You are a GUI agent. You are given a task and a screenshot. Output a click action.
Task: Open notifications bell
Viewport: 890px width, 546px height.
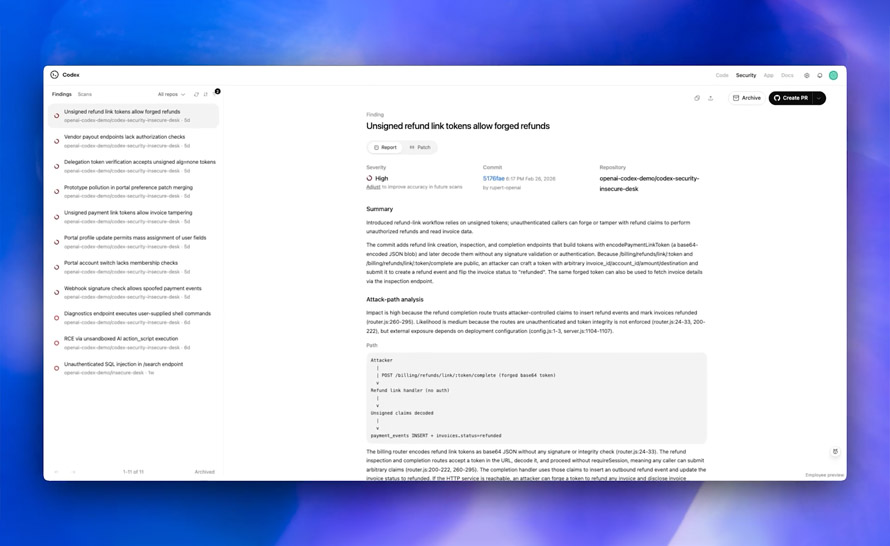click(x=820, y=75)
